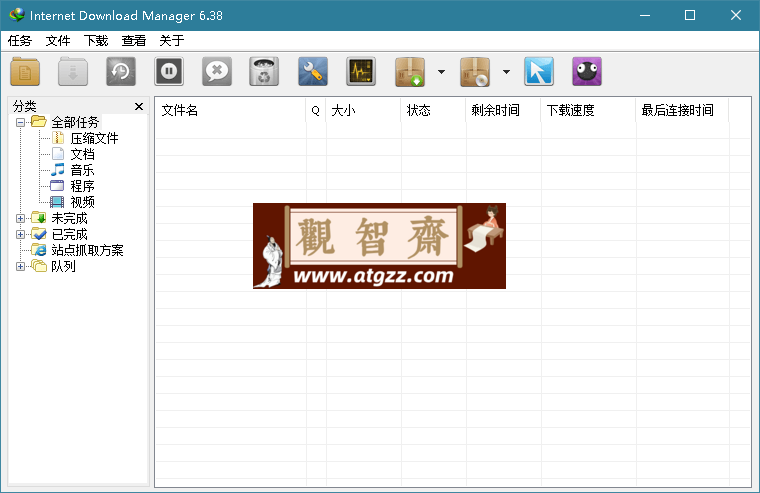The height and width of the screenshot is (493, 760).
Task: Maximize the Internet Download Manager window
Action: click(690, 15)
